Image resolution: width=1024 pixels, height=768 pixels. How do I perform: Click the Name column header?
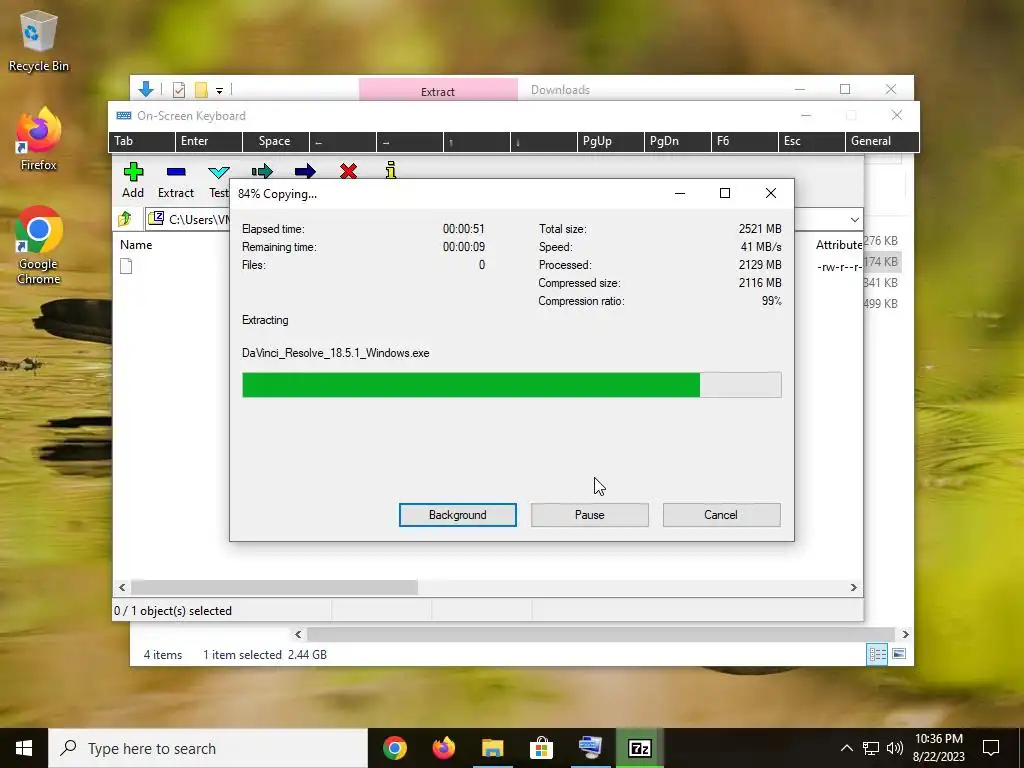136,245
